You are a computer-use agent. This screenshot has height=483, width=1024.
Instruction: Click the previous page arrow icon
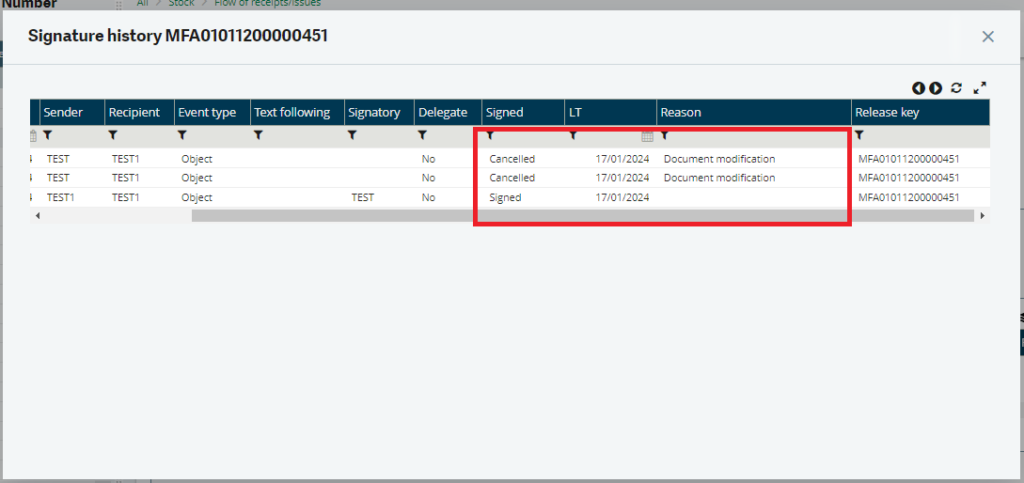(918, 88)
